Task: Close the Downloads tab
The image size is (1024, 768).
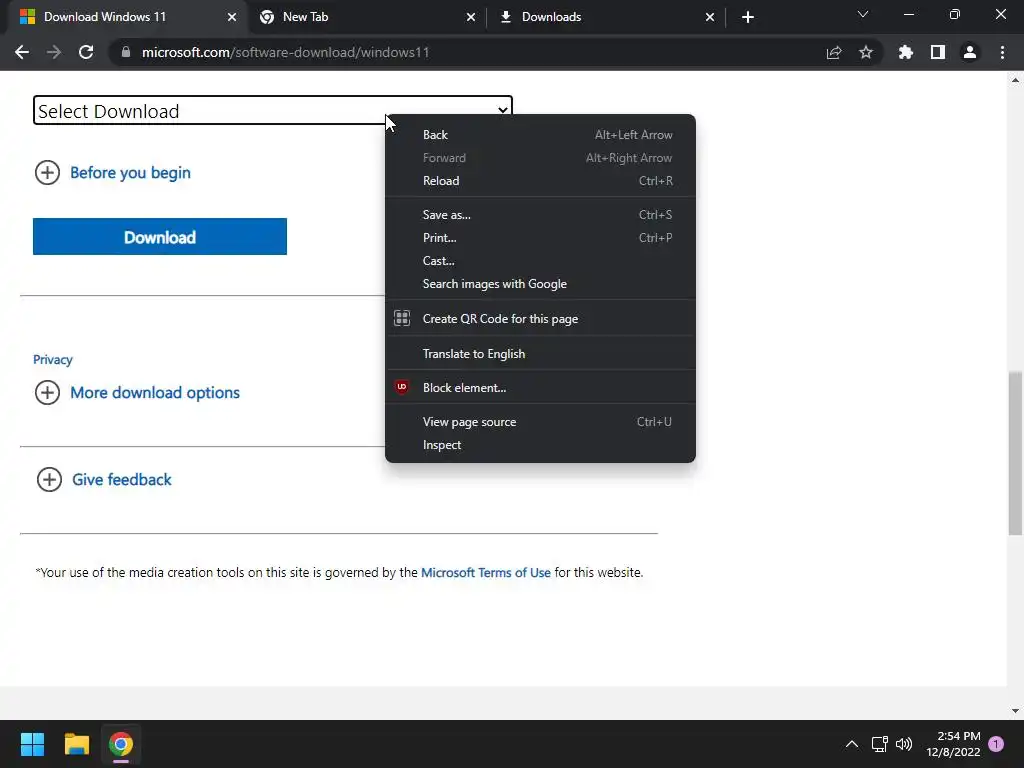Action: [710, 17]
